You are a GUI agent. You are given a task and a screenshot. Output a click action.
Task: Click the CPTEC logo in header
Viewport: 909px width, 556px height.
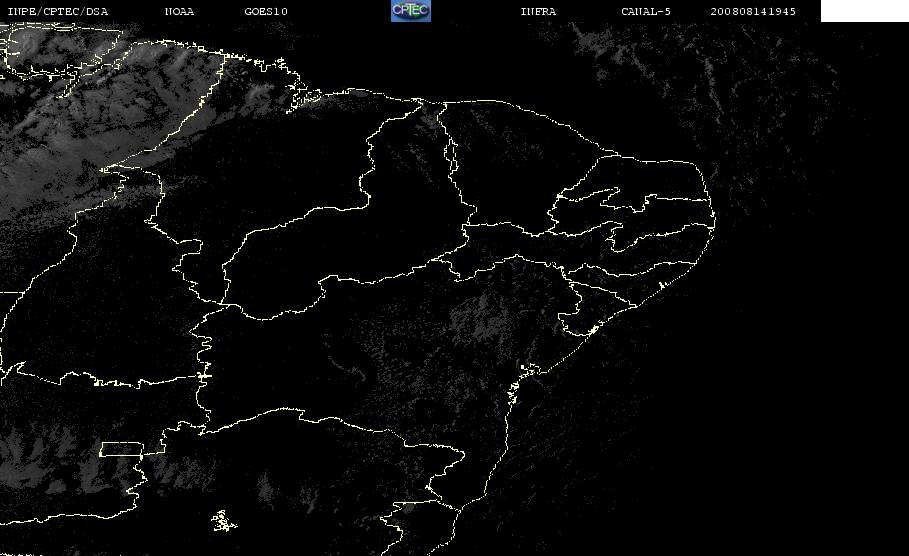point(411,11)
